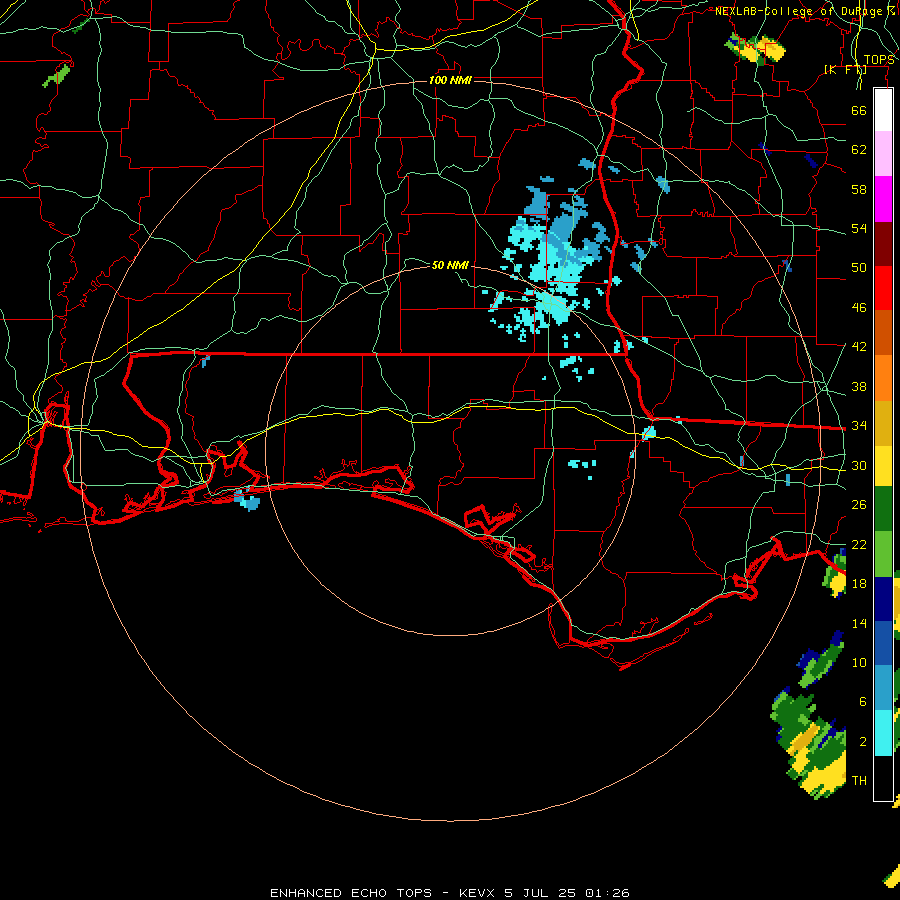Click the '22' legend value

pyautogui.click(x=859, y=544)
